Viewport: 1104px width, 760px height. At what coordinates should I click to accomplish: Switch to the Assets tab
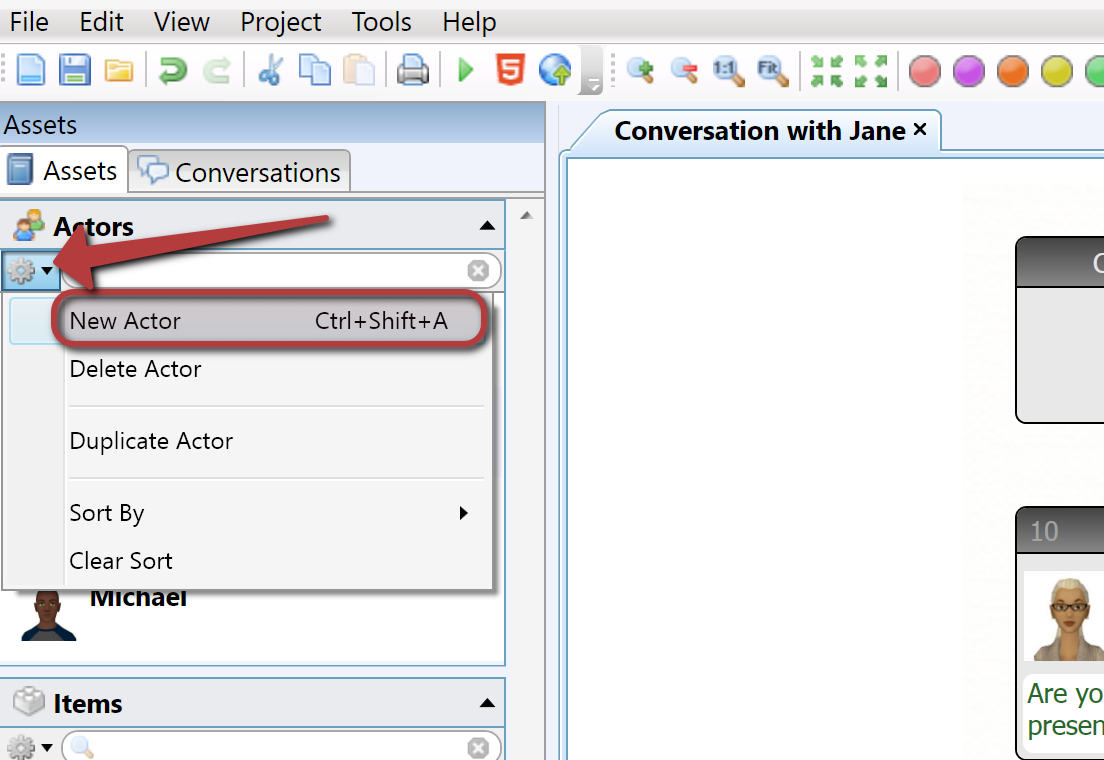[63, 170]
